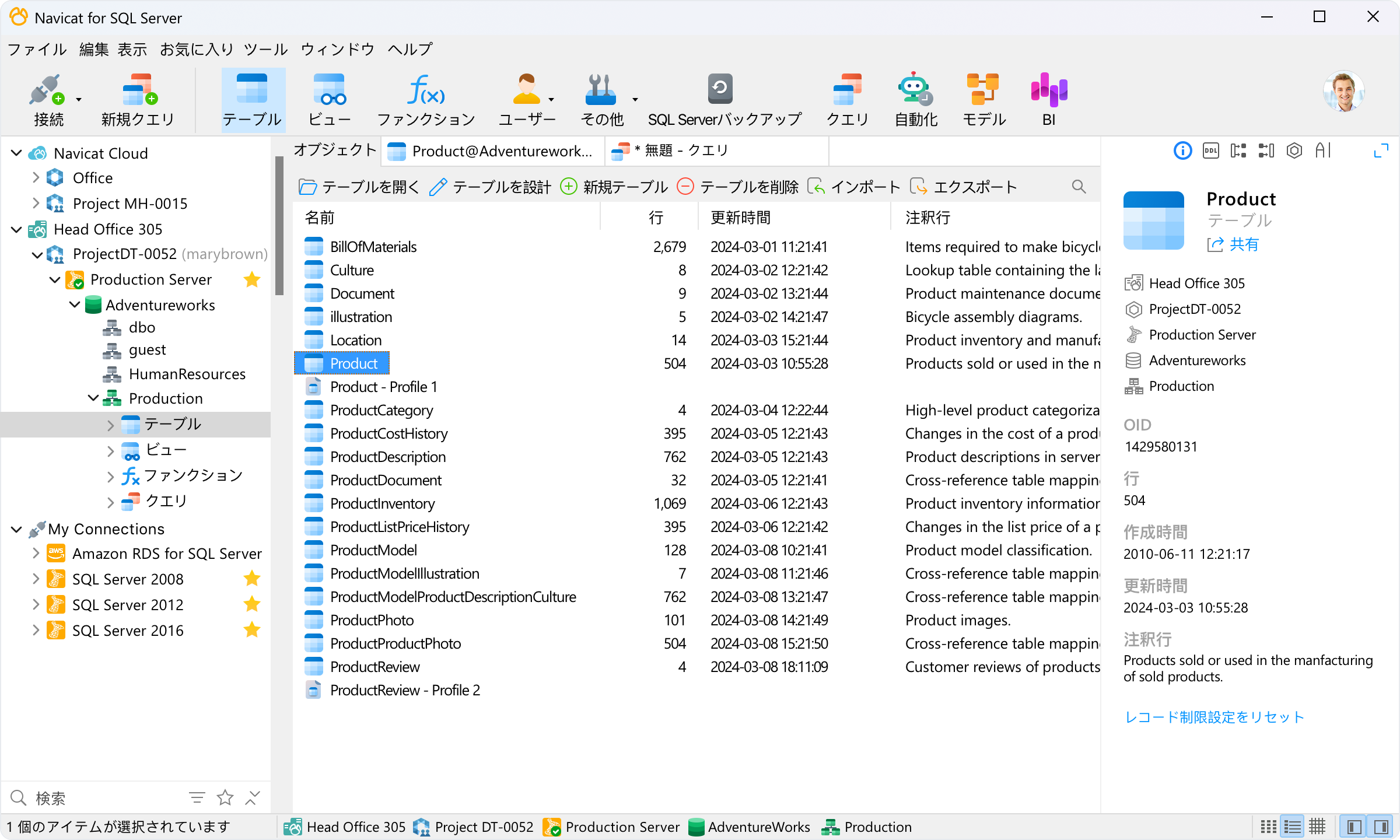Viewport: 1400px width, 840px height.
Task: Switch to the オブジェクト tab
Action: [335, 150]
